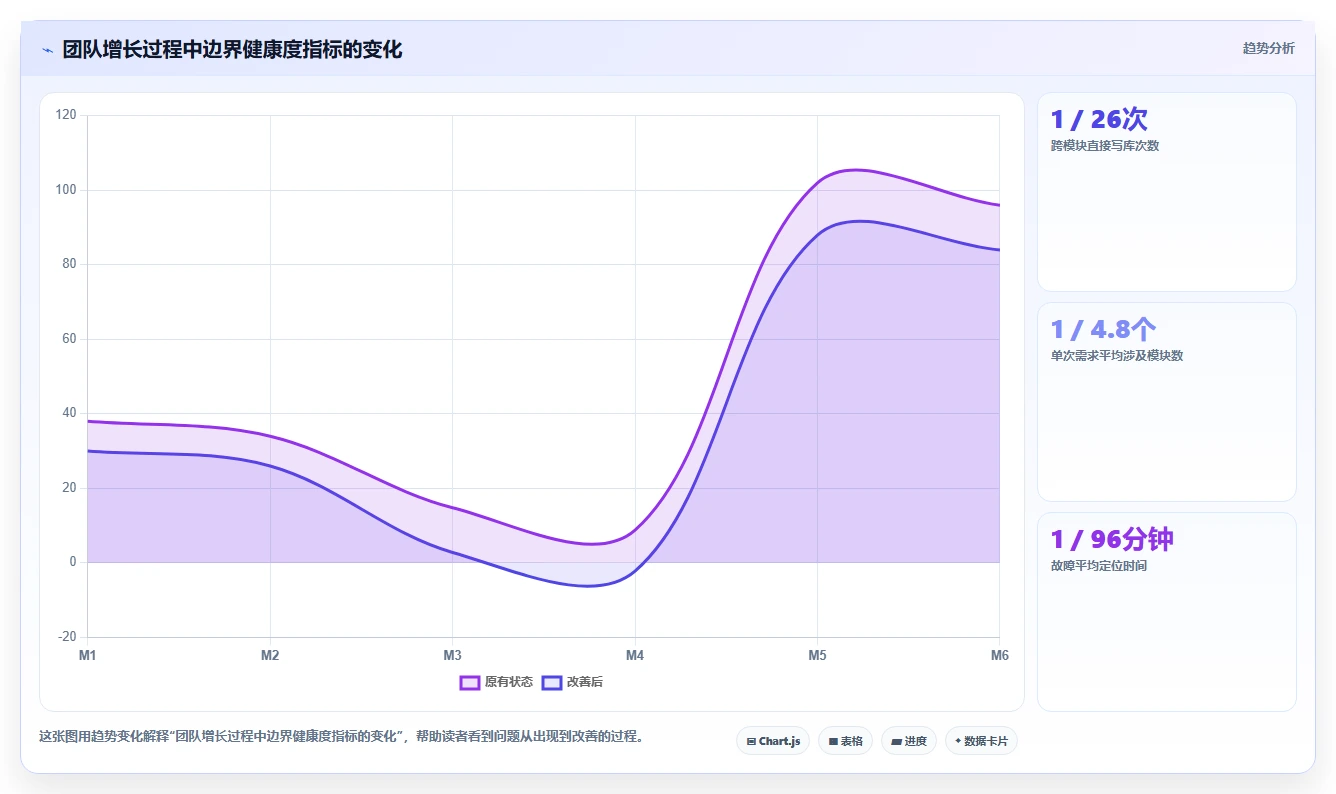1336x794 pixels.
Task: Click the 单次需求平均涉及模块数 label
Action: click(1117, 356)
